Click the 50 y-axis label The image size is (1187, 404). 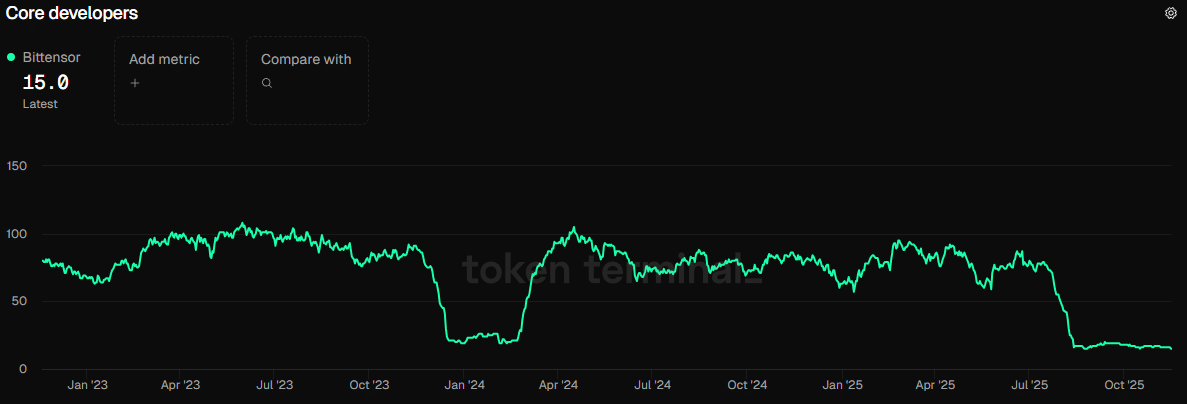tap(20, 301)
